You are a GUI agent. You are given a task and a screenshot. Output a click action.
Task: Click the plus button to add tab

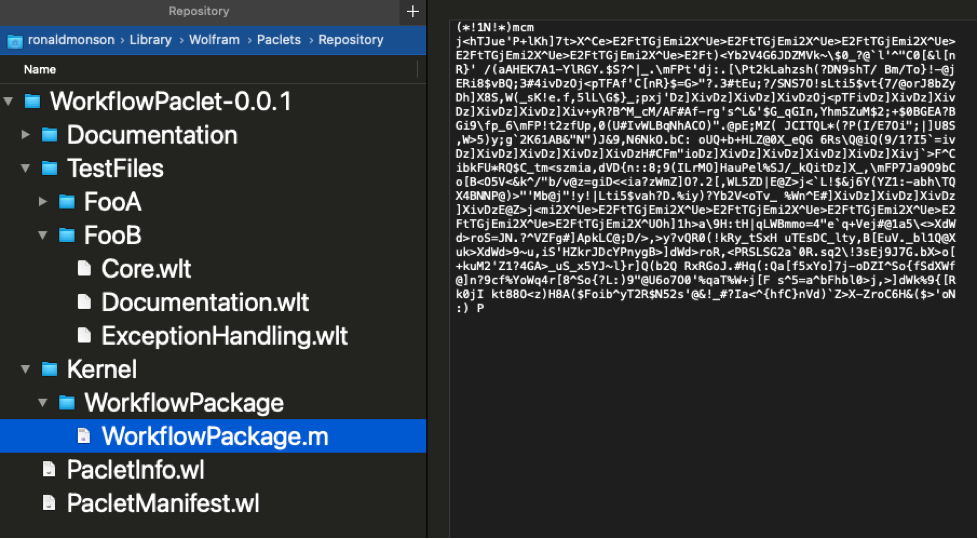[412, 12]
